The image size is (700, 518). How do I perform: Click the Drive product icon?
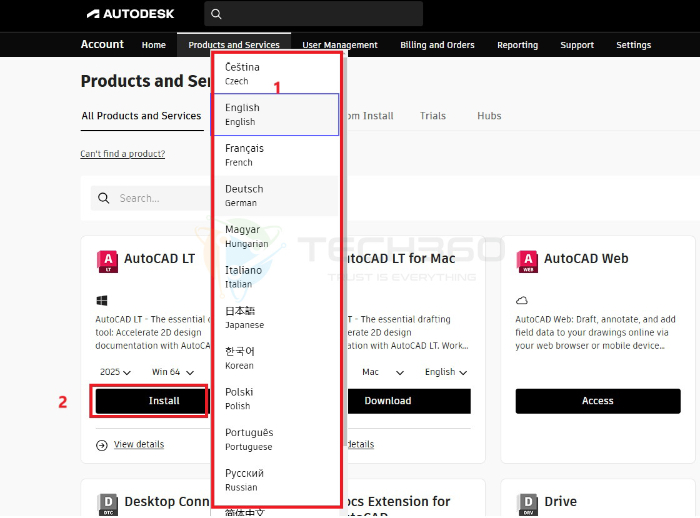(x=527, y=503)
